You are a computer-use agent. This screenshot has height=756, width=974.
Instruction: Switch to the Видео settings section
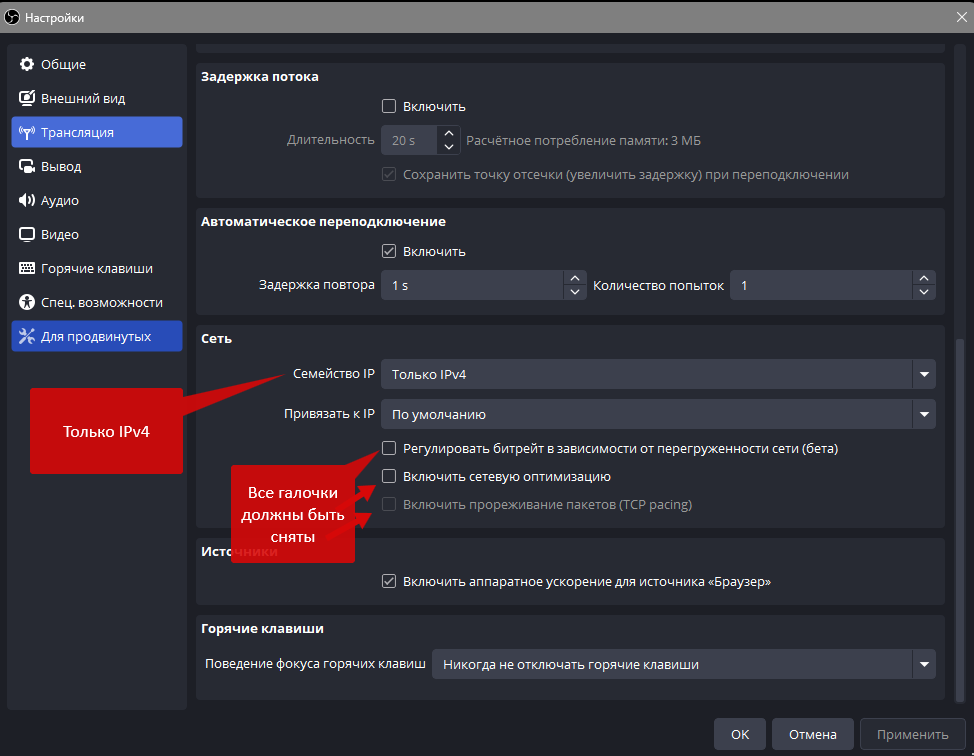97,234
